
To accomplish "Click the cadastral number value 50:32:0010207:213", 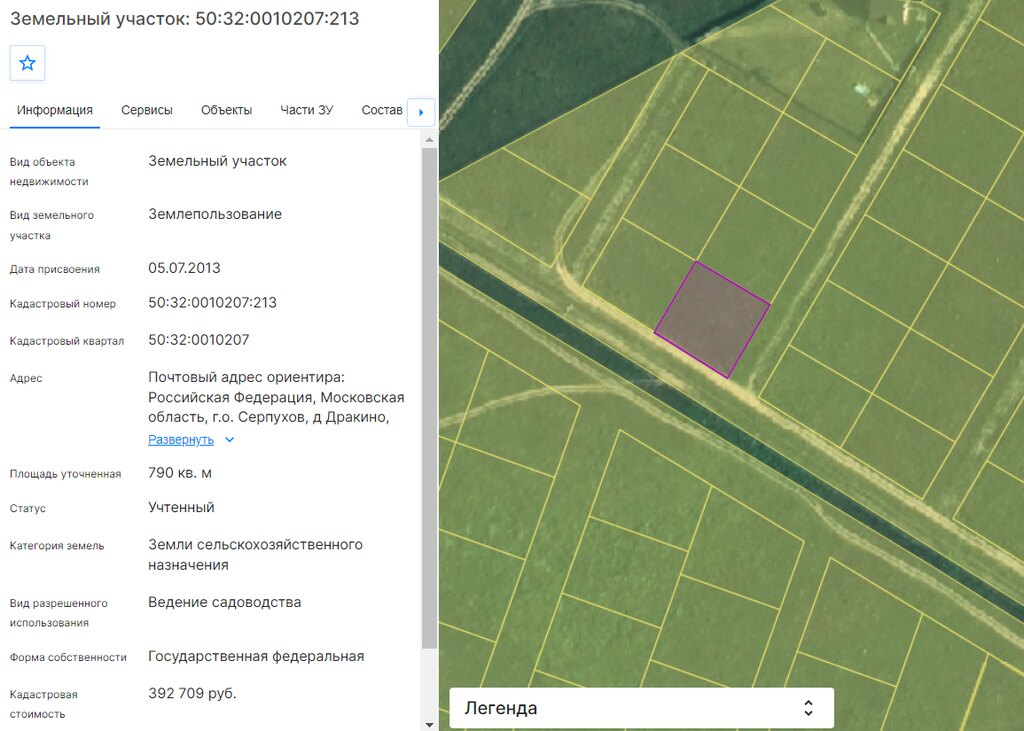I will 212,302.
